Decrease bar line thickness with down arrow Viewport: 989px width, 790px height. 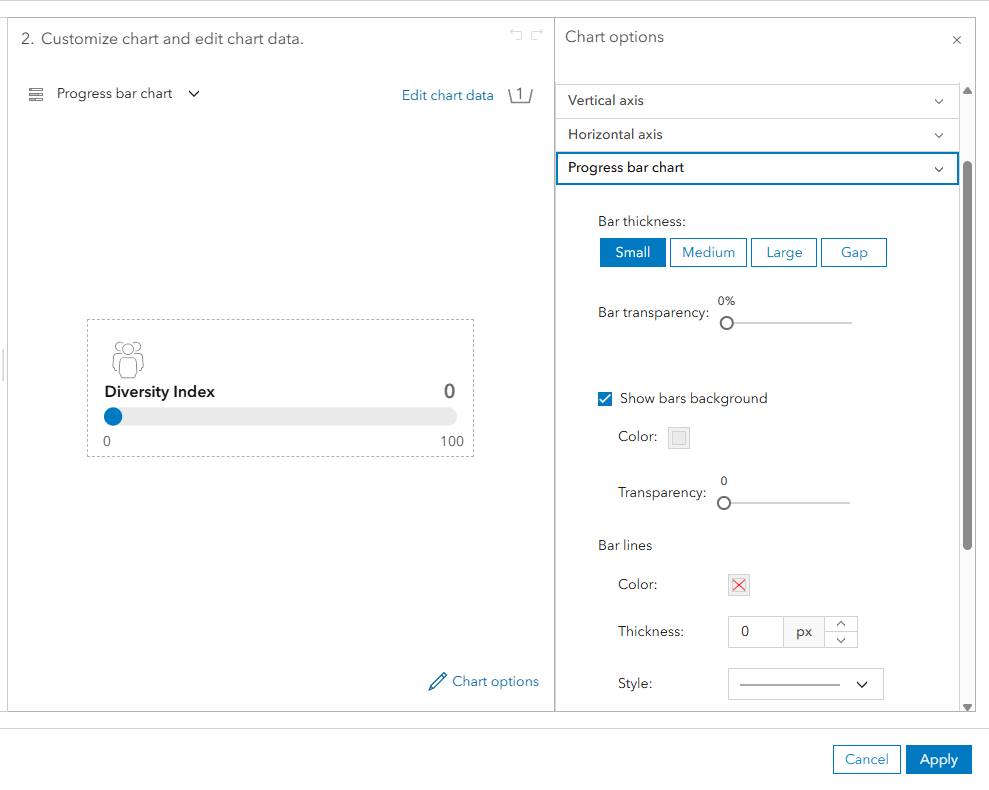pyautogui.click(x=841, y=640)
